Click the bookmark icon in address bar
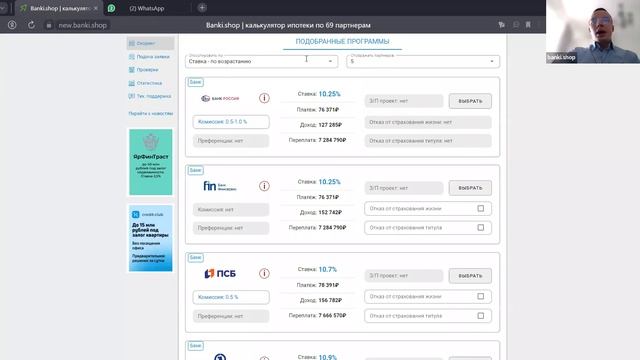This screenshot has height=360, width=640. [x=528, y=25]
